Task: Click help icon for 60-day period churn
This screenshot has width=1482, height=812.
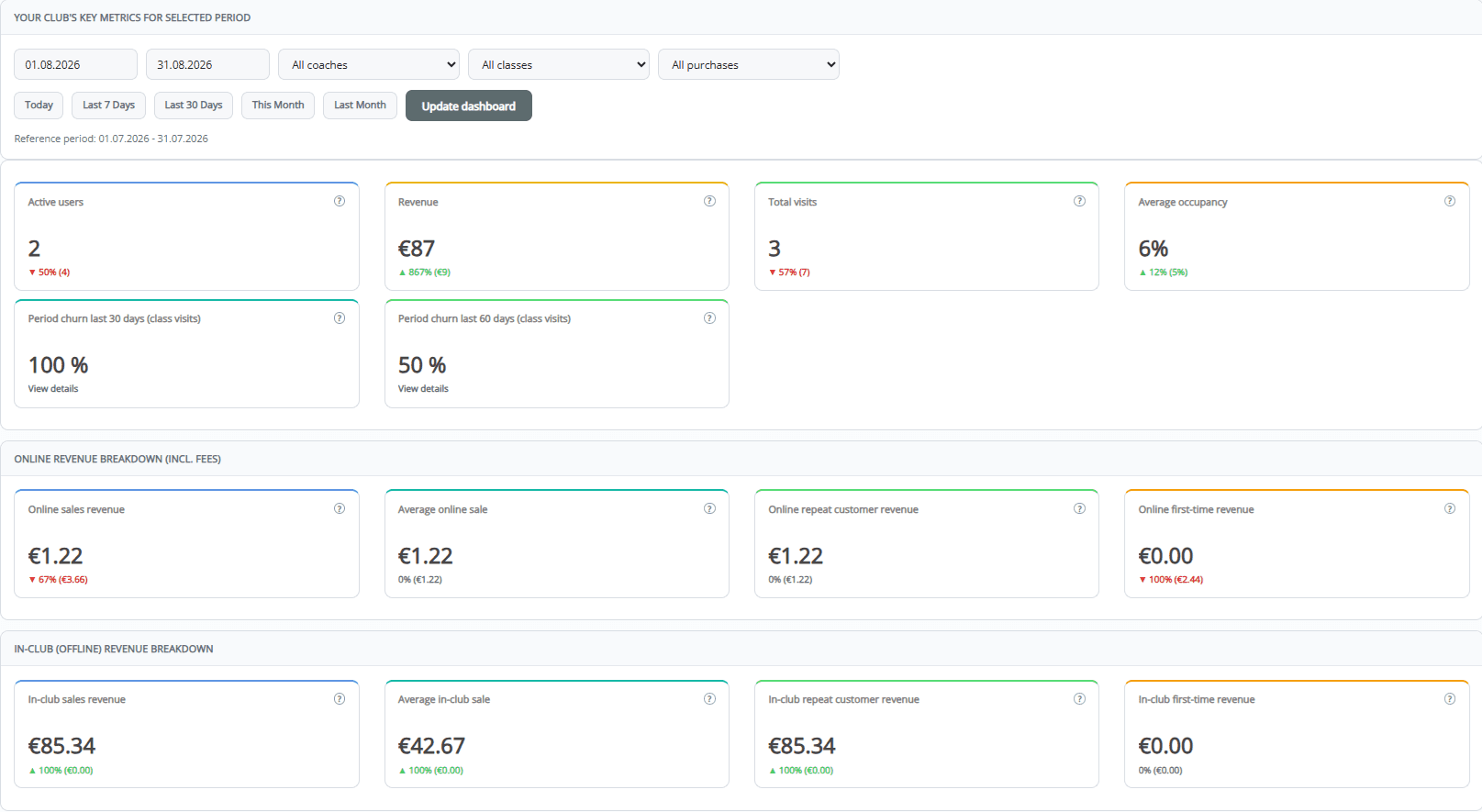Action: point(709,318)
